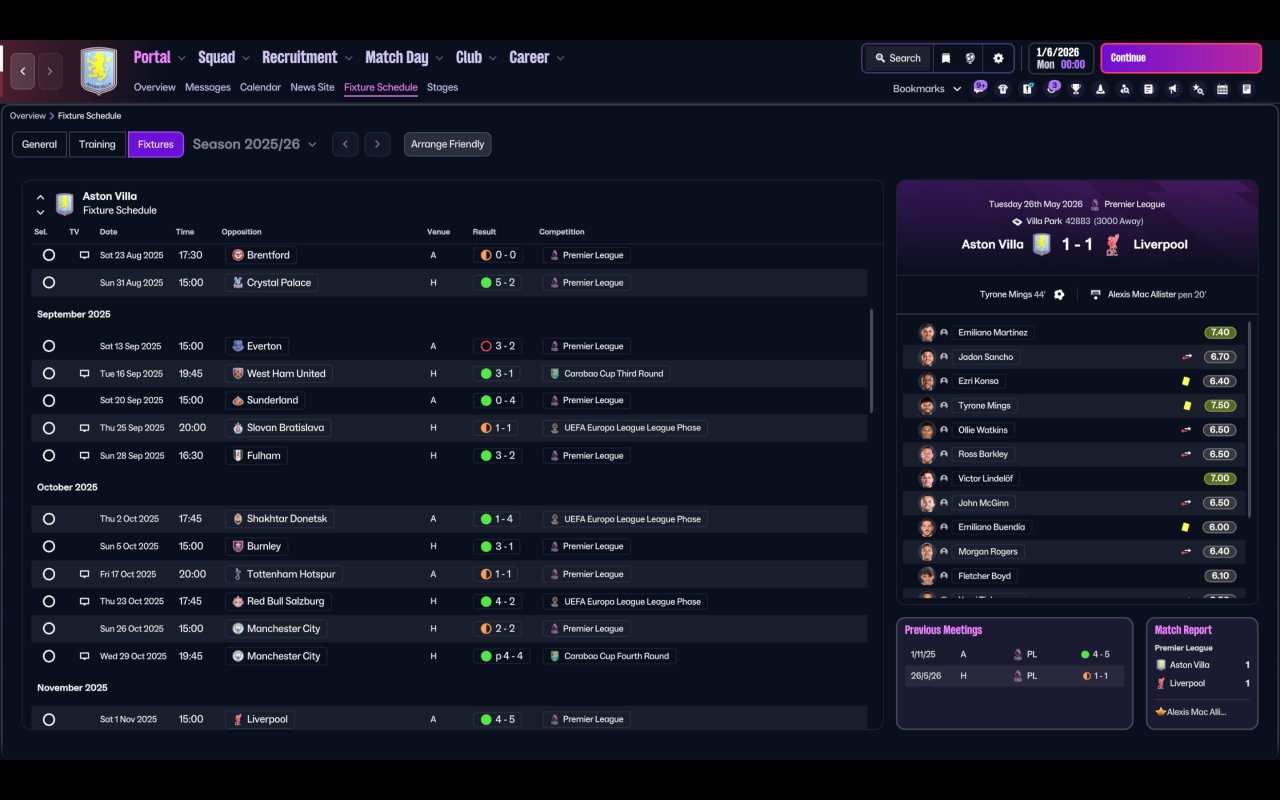Toggle the Aston Villa team switcher chevrons
Screen dimensions: 1280x800
[x=40, y=204]
